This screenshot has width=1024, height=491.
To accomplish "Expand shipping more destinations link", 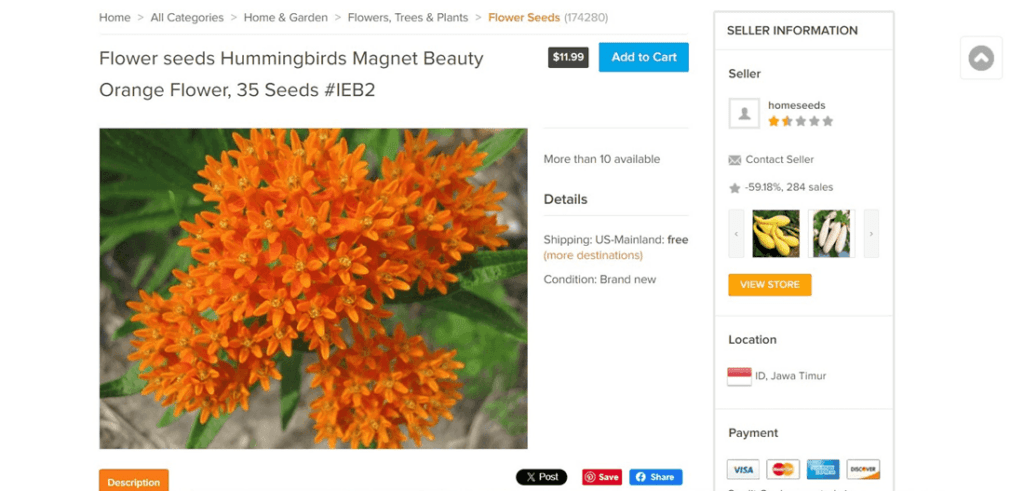I will (593, 255).
